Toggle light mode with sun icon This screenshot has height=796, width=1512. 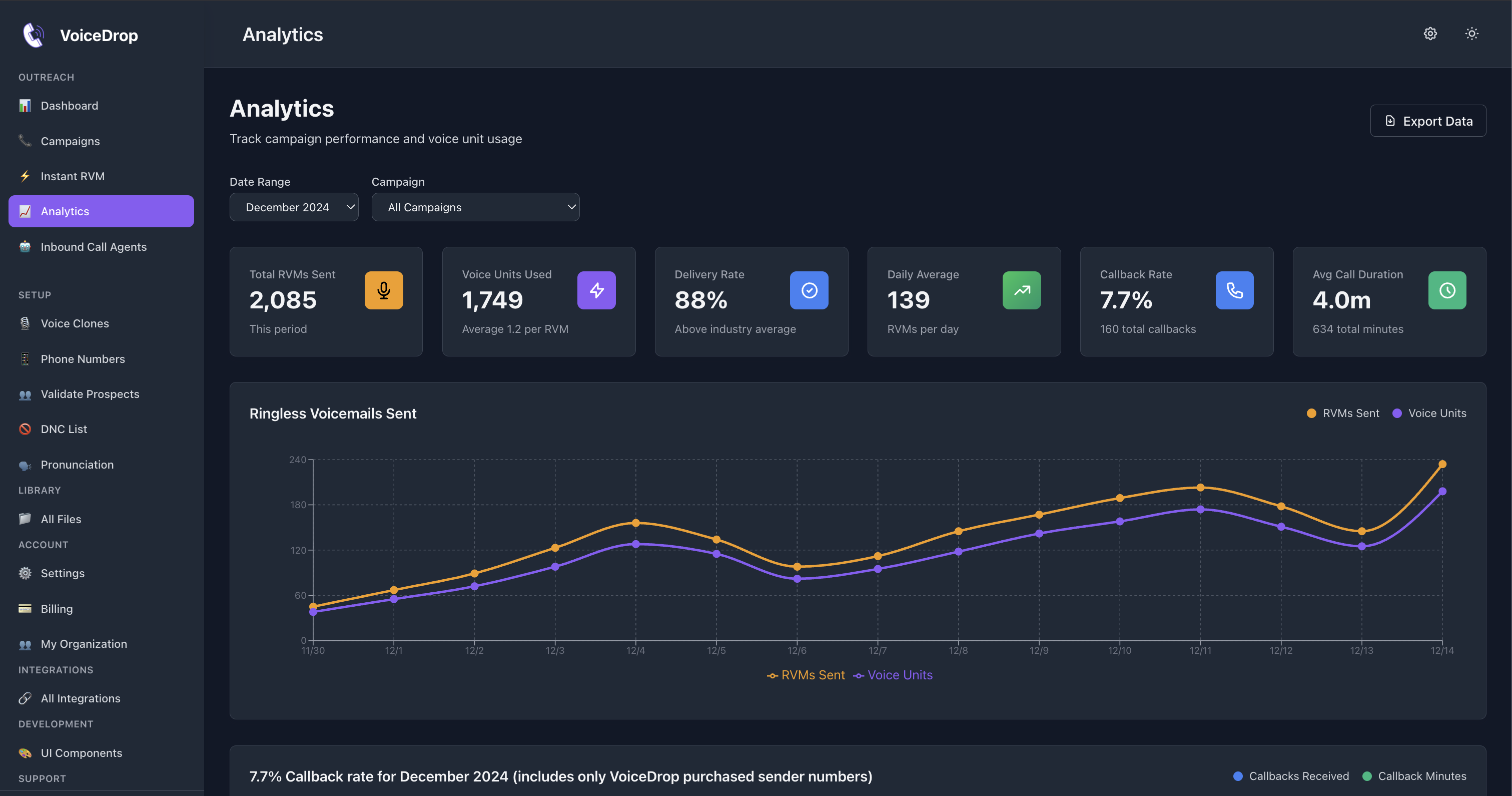click(x=1471, y=34)
